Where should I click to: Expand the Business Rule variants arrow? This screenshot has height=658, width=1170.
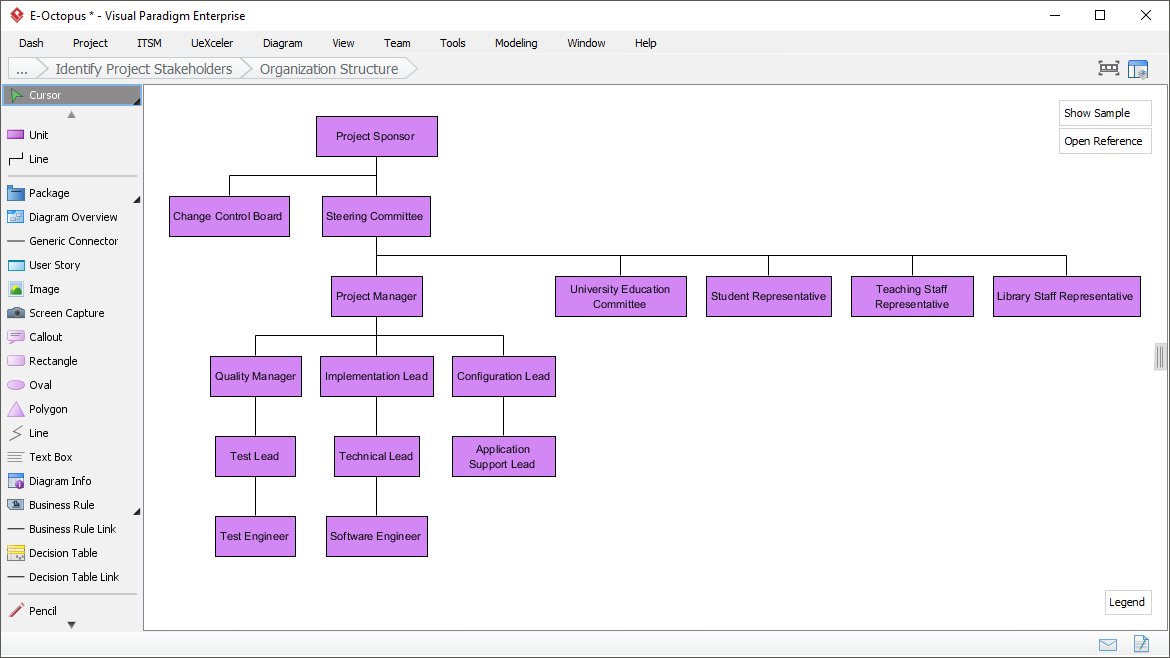137,512
